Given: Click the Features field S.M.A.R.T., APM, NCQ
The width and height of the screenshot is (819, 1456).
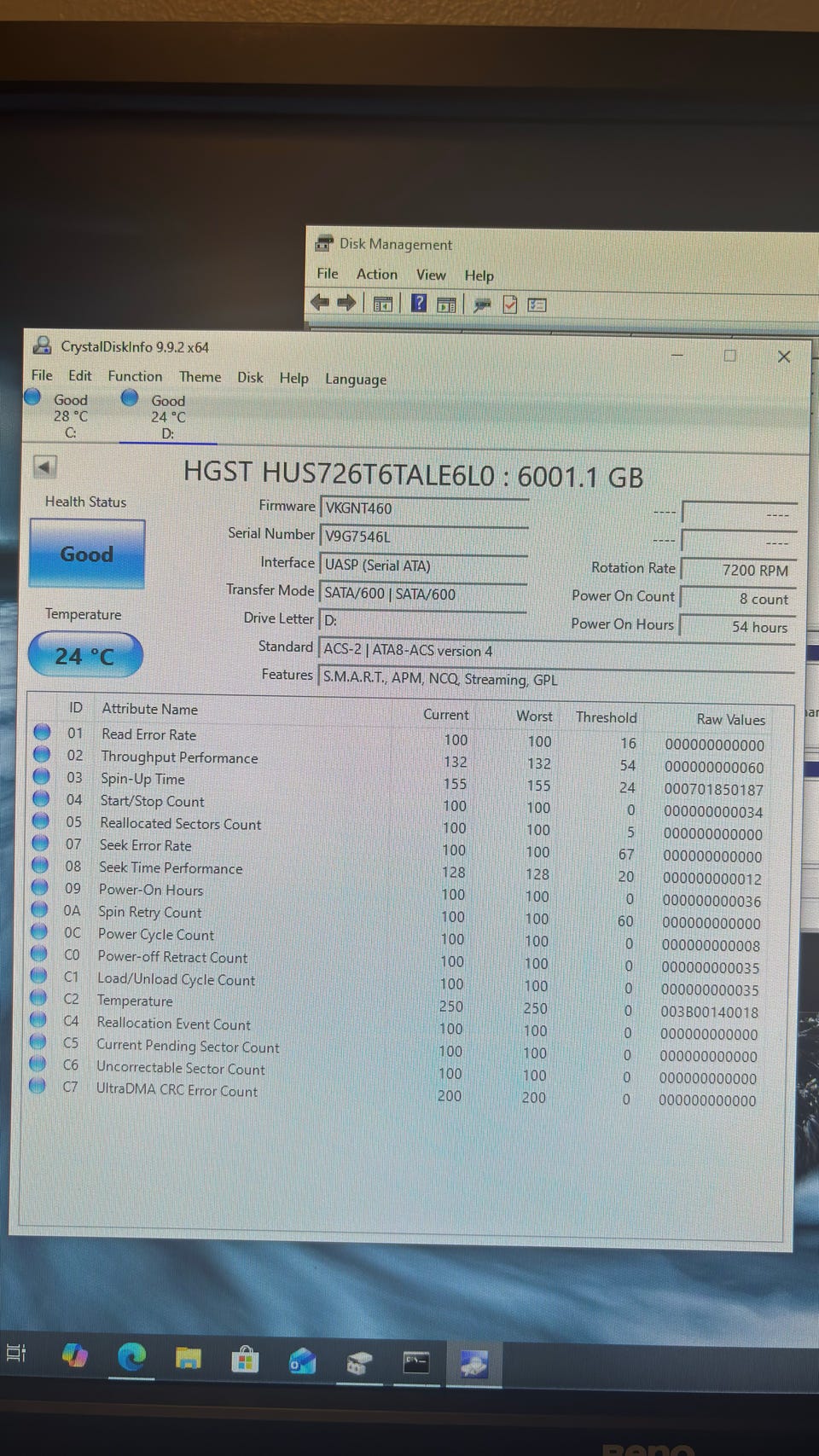Looking at the screenshot, I should [556, 680].
